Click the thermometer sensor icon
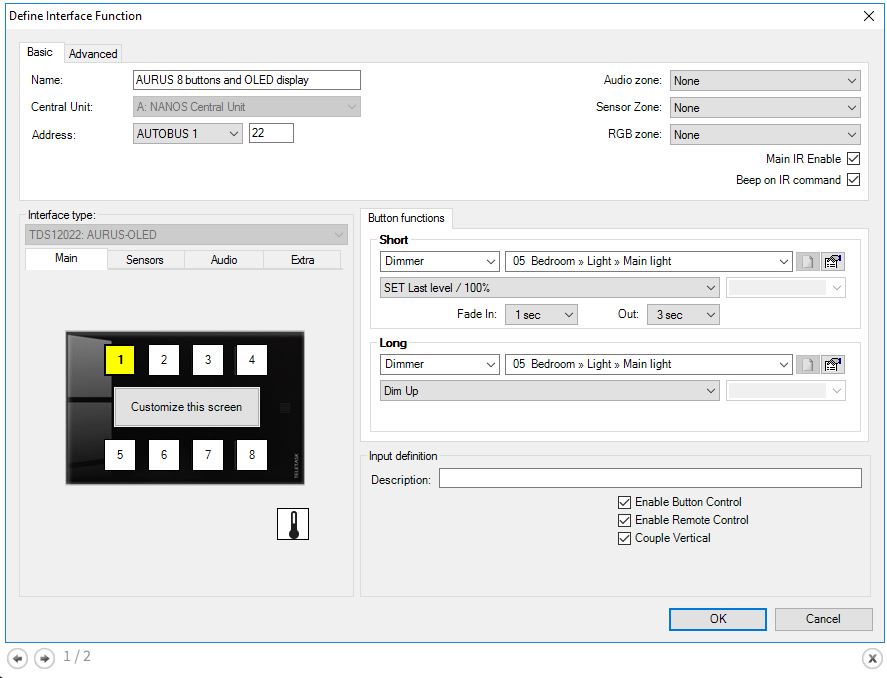Viewport: 887px width, 678px height. pos(293,524)
